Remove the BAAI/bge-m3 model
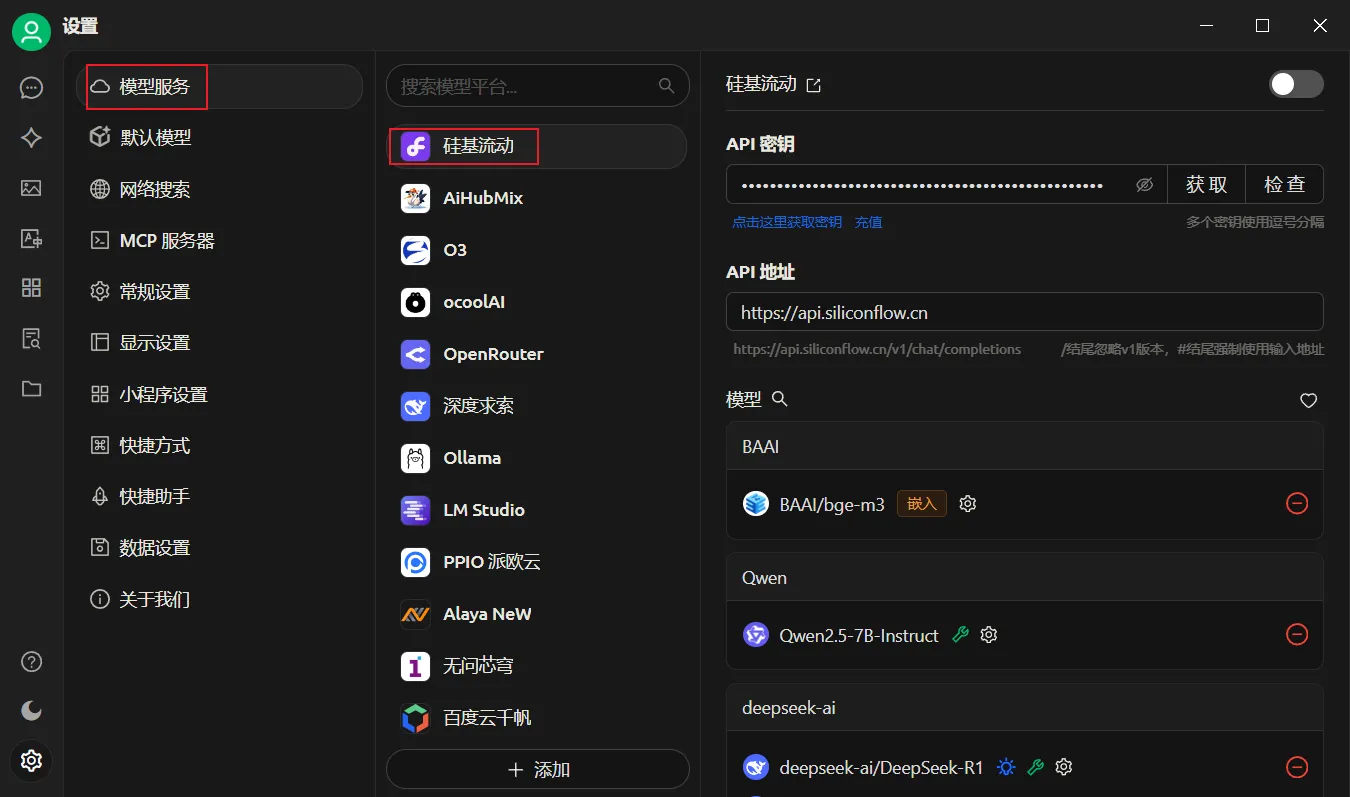This screenshot has height=797, width=1350. 1297,504
